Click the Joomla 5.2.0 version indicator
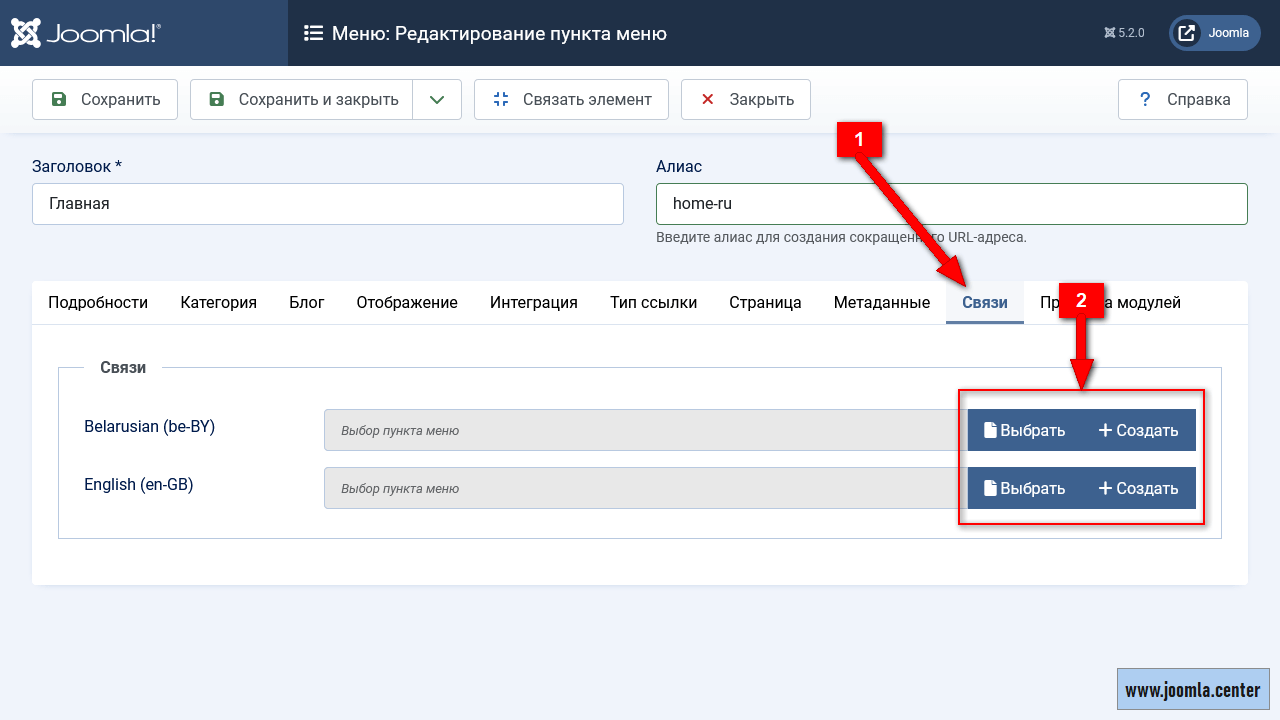This screenshot has height=720, width=1280. (1124, 33)
